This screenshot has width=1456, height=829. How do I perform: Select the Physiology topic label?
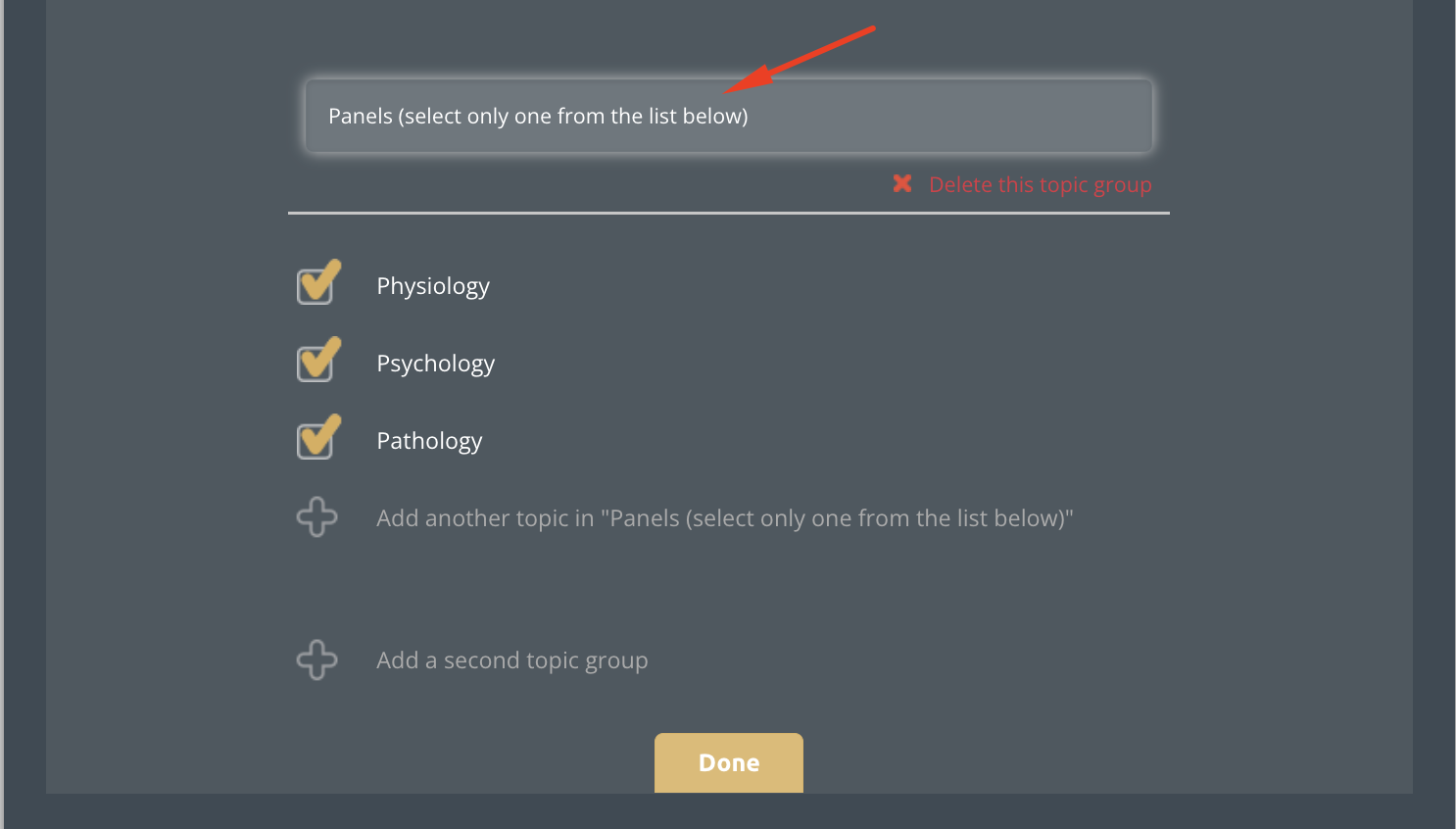click(x=433, y=286)
